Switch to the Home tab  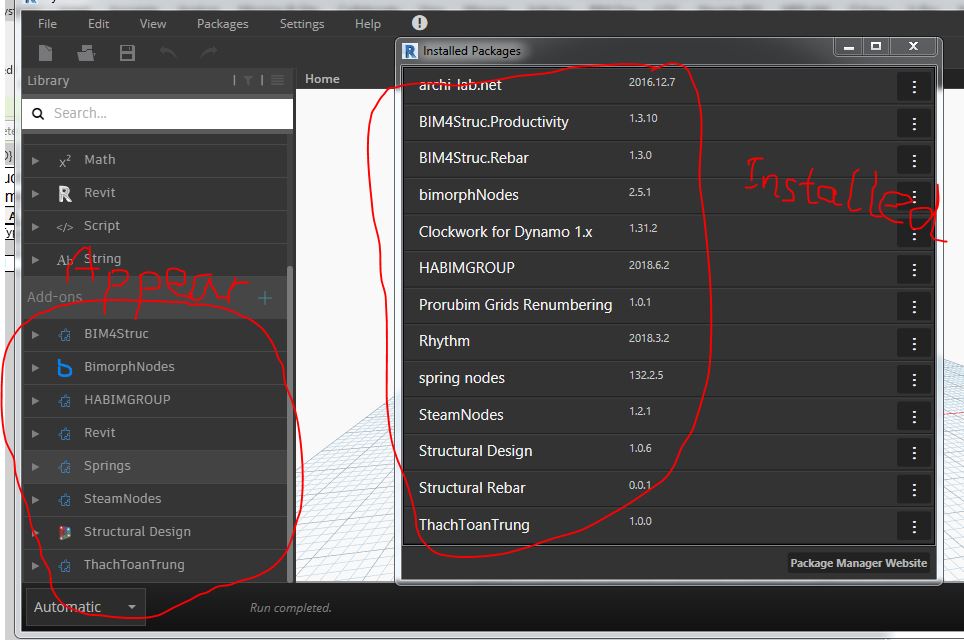[322, 79]
